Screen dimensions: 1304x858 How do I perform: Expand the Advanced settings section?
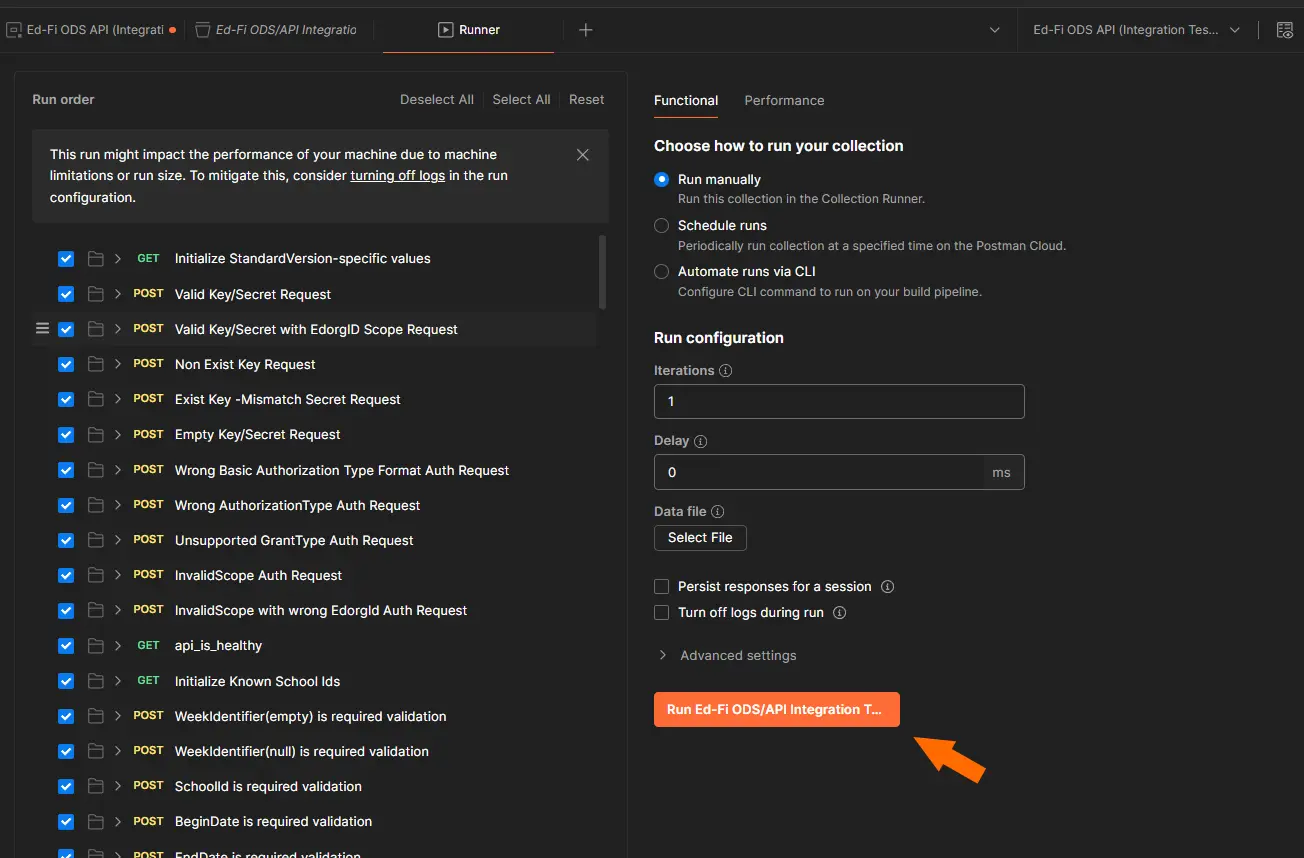[728, 656]
